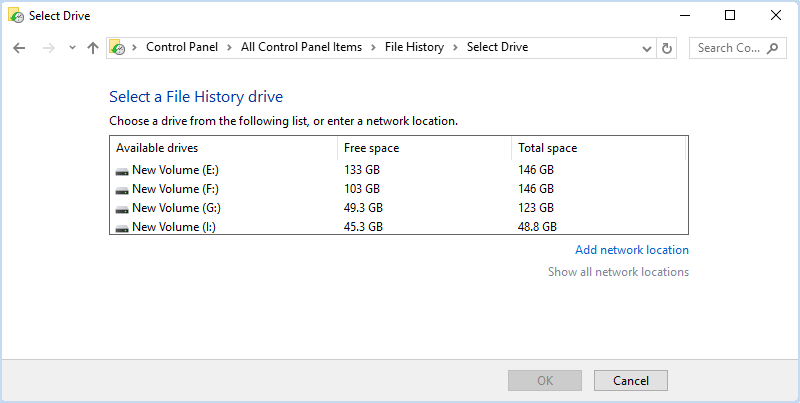Go up one level with Up arrow
The height and width of the screenshot is (403, 800).
[92, 48]
